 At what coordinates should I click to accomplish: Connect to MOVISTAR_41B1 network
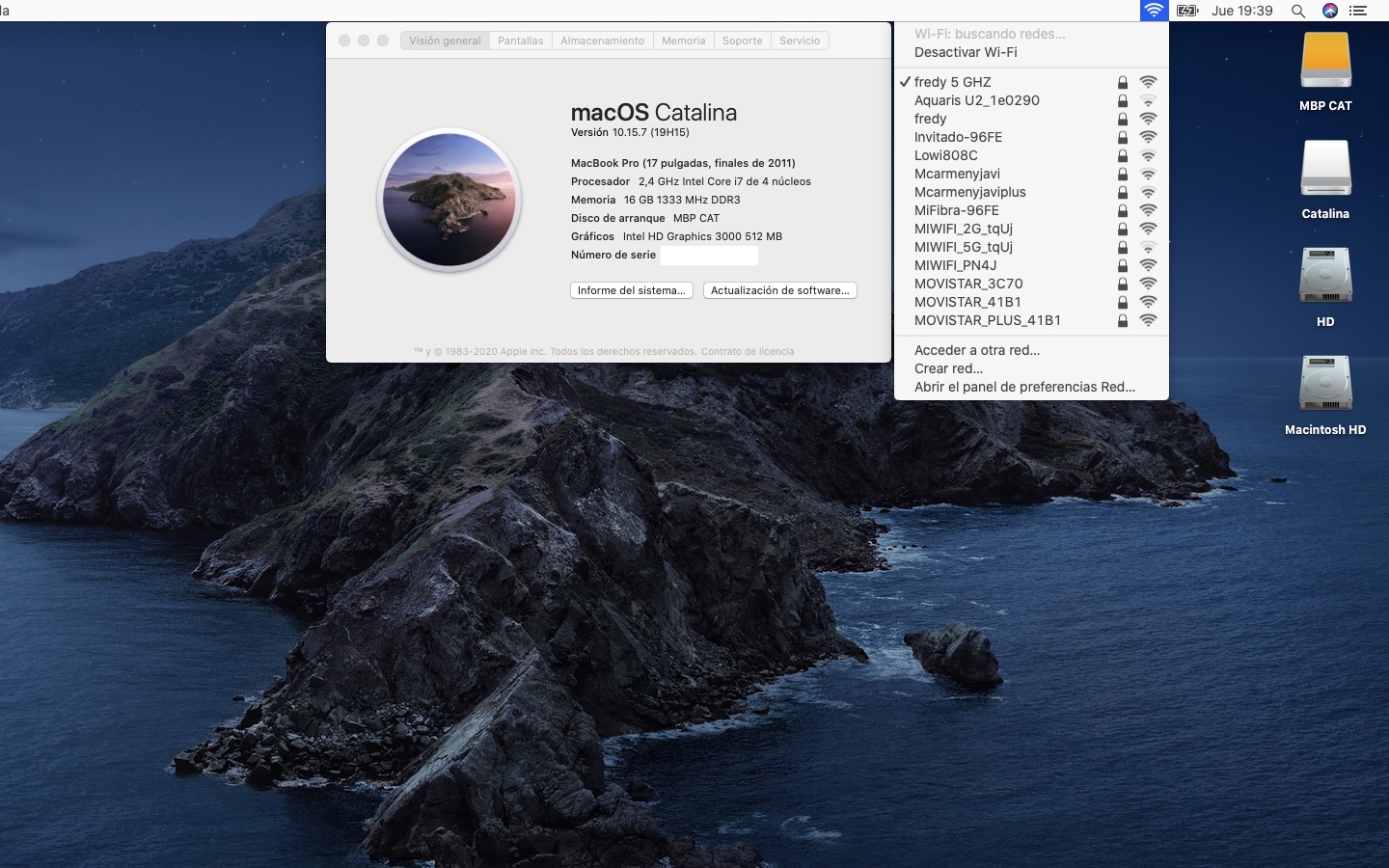(x=1031, y=302)
